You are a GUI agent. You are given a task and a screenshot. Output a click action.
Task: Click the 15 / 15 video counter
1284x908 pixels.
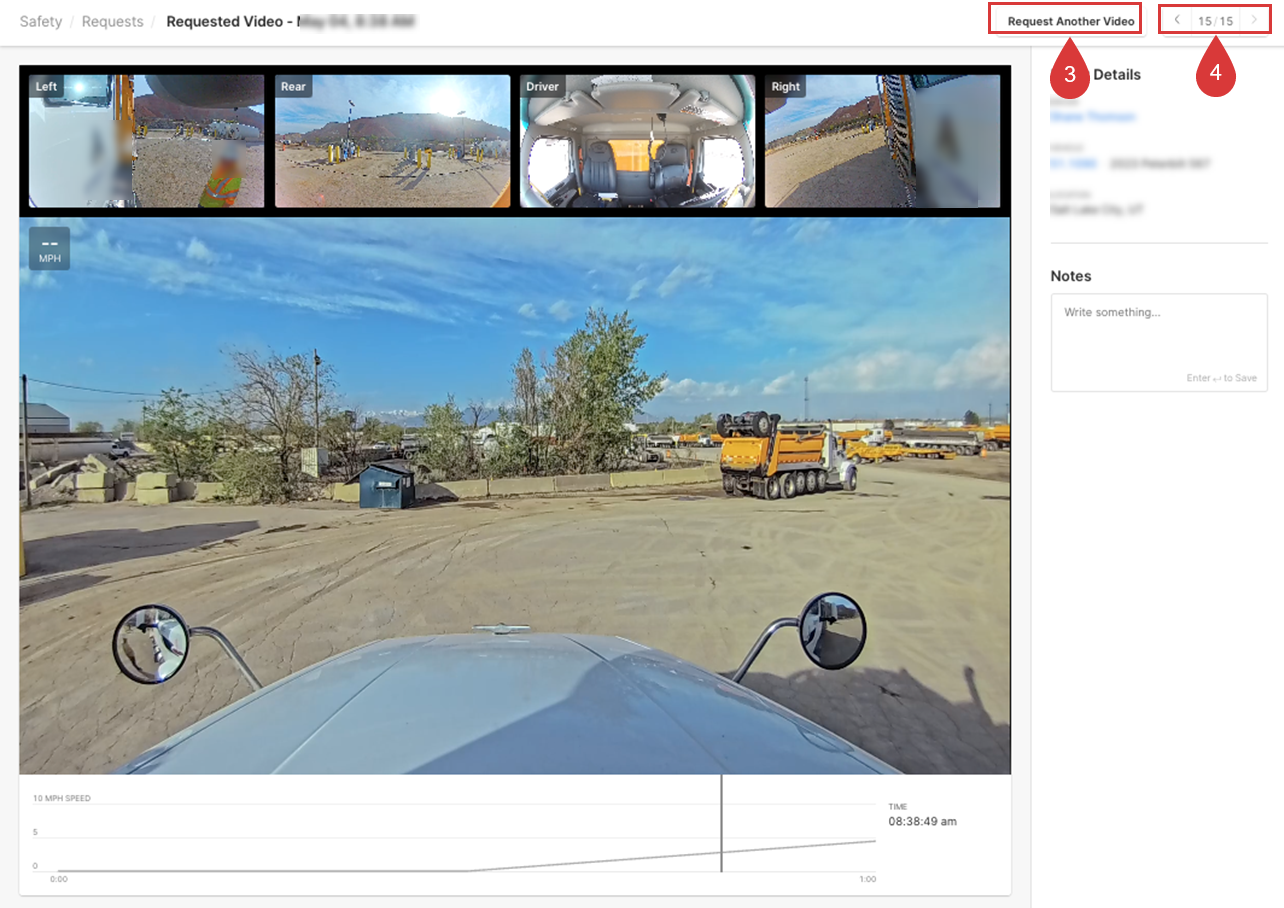pyautogui.click(x=1215, y=21)
